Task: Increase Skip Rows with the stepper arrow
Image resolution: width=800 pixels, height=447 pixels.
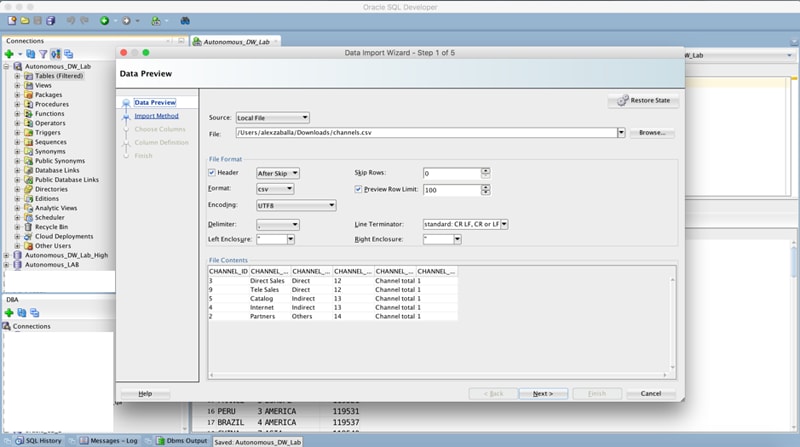Action: pos(485,170)
